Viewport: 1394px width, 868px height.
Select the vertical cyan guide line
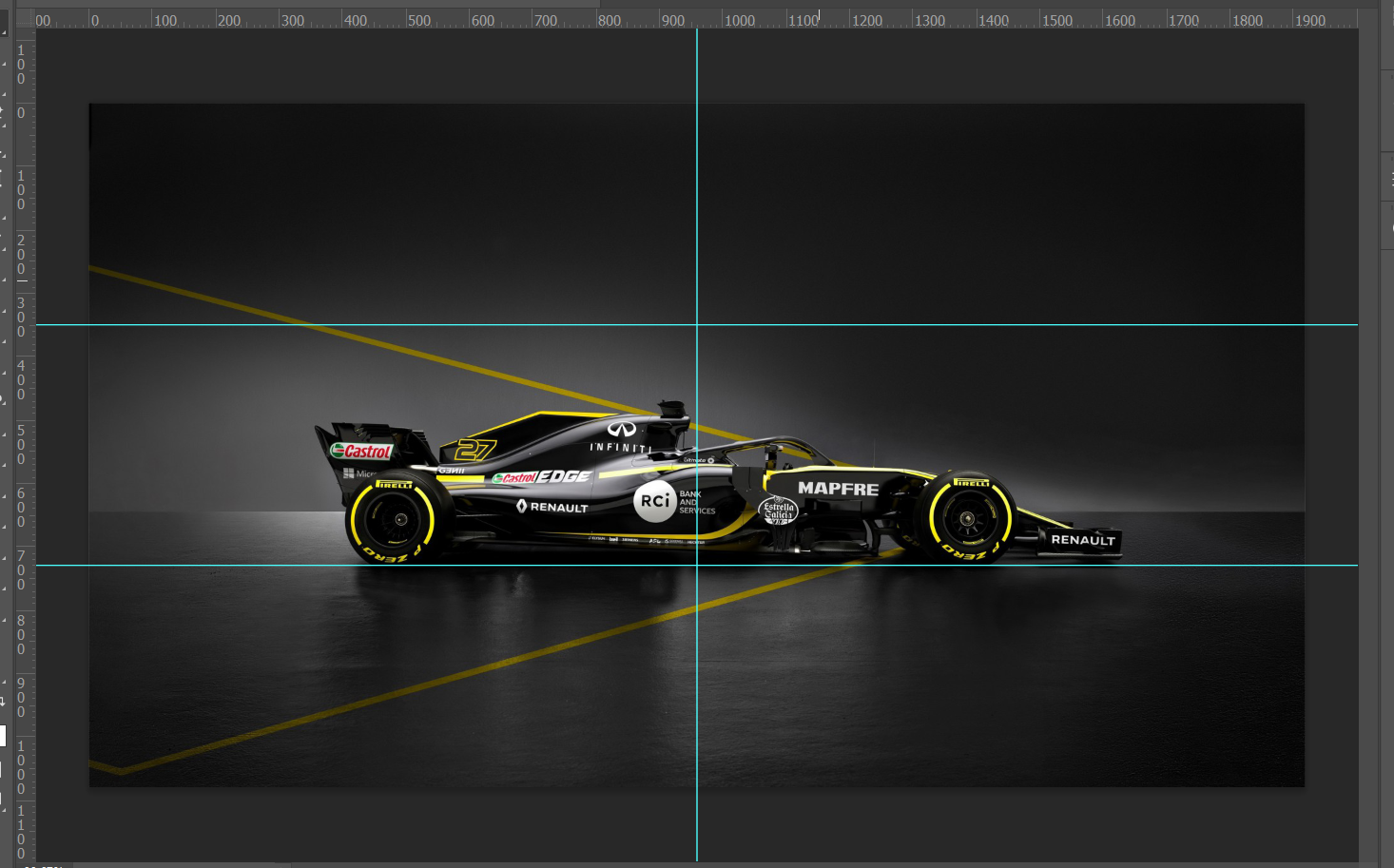[x=697, y=445]
